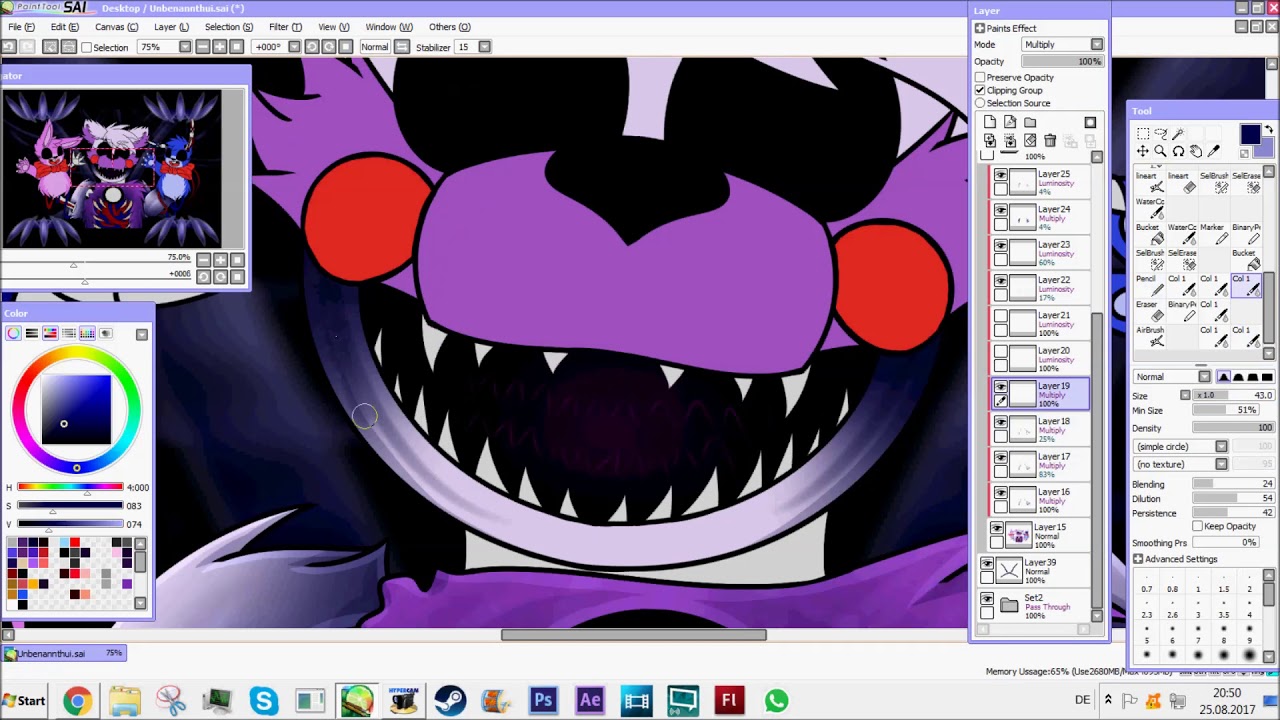Screen dimensions: 1280x720
Task: Collapse the Advanced Settings section
Action: (x=1138, y=559)
